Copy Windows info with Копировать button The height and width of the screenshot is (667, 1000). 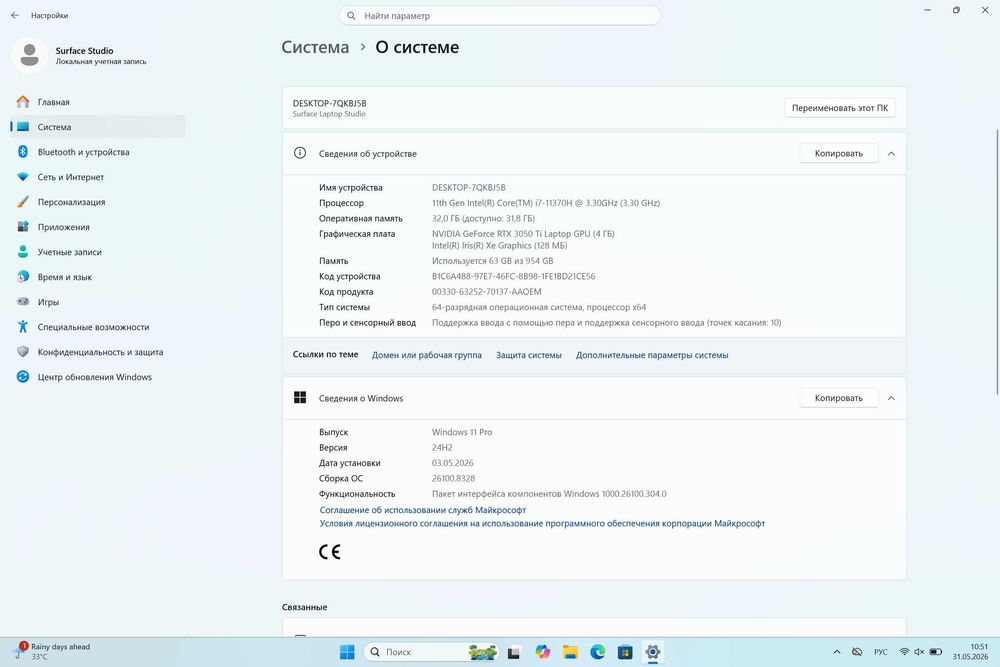[839, 398]
